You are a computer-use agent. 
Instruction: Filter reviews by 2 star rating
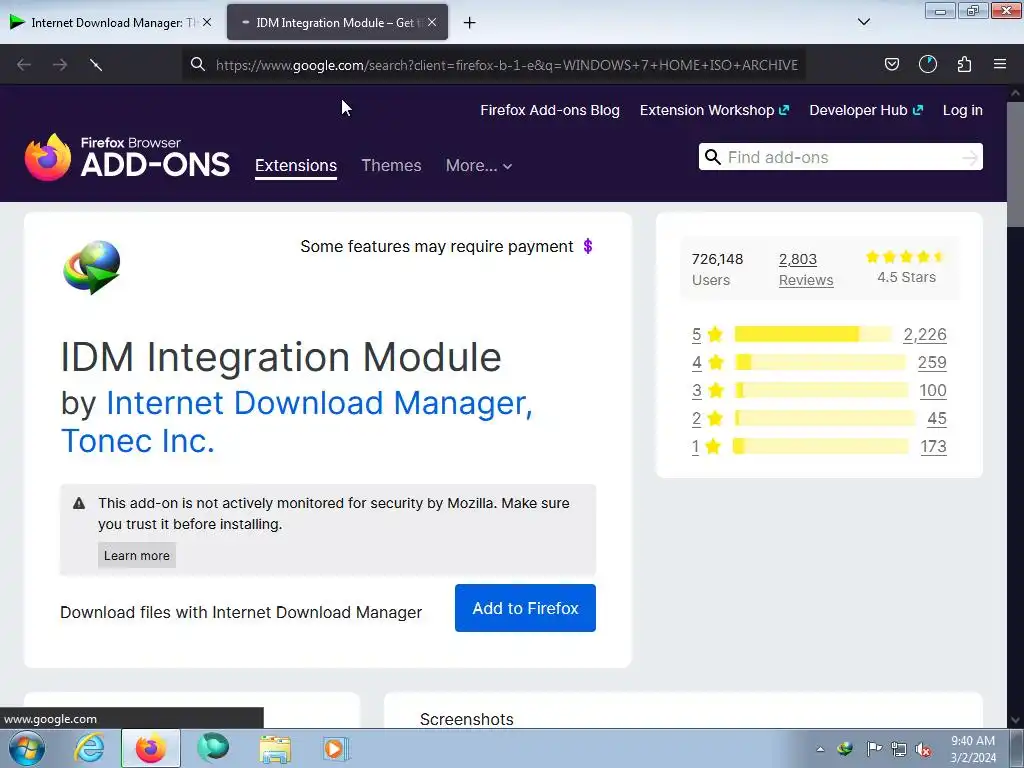click(707, 419)
